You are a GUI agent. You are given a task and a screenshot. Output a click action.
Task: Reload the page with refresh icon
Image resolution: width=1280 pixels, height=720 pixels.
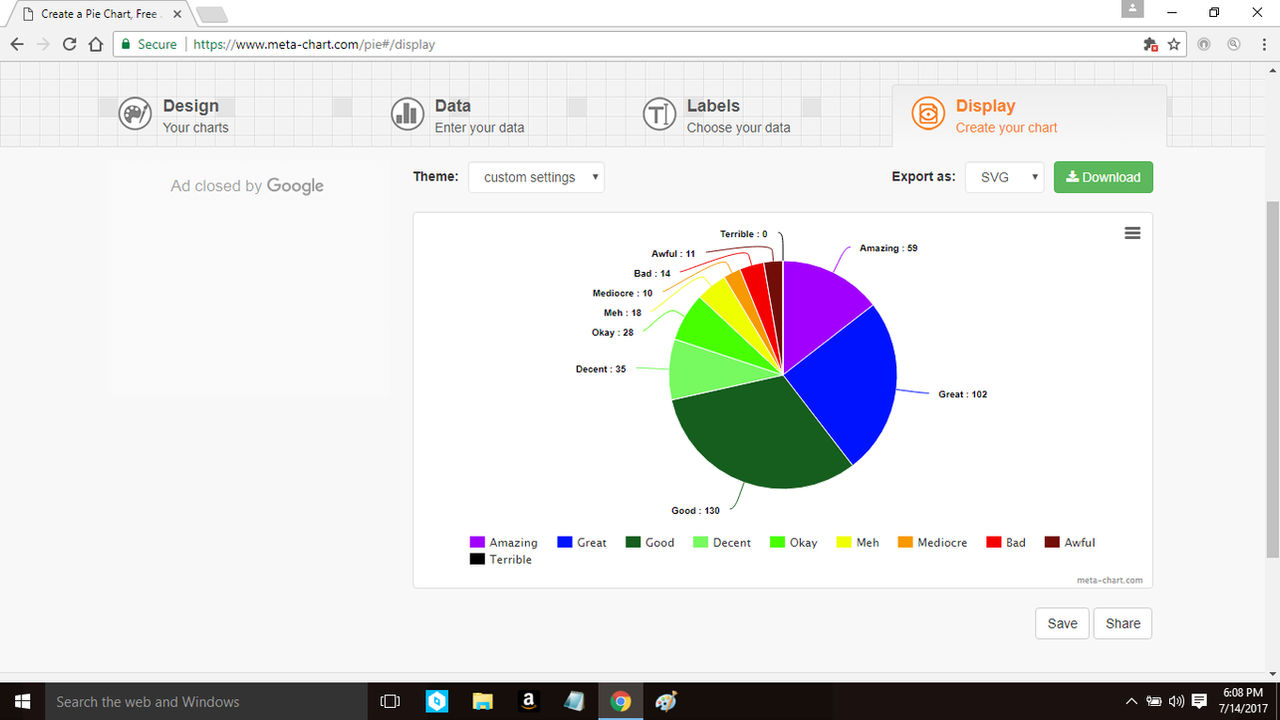click(69, 44)
